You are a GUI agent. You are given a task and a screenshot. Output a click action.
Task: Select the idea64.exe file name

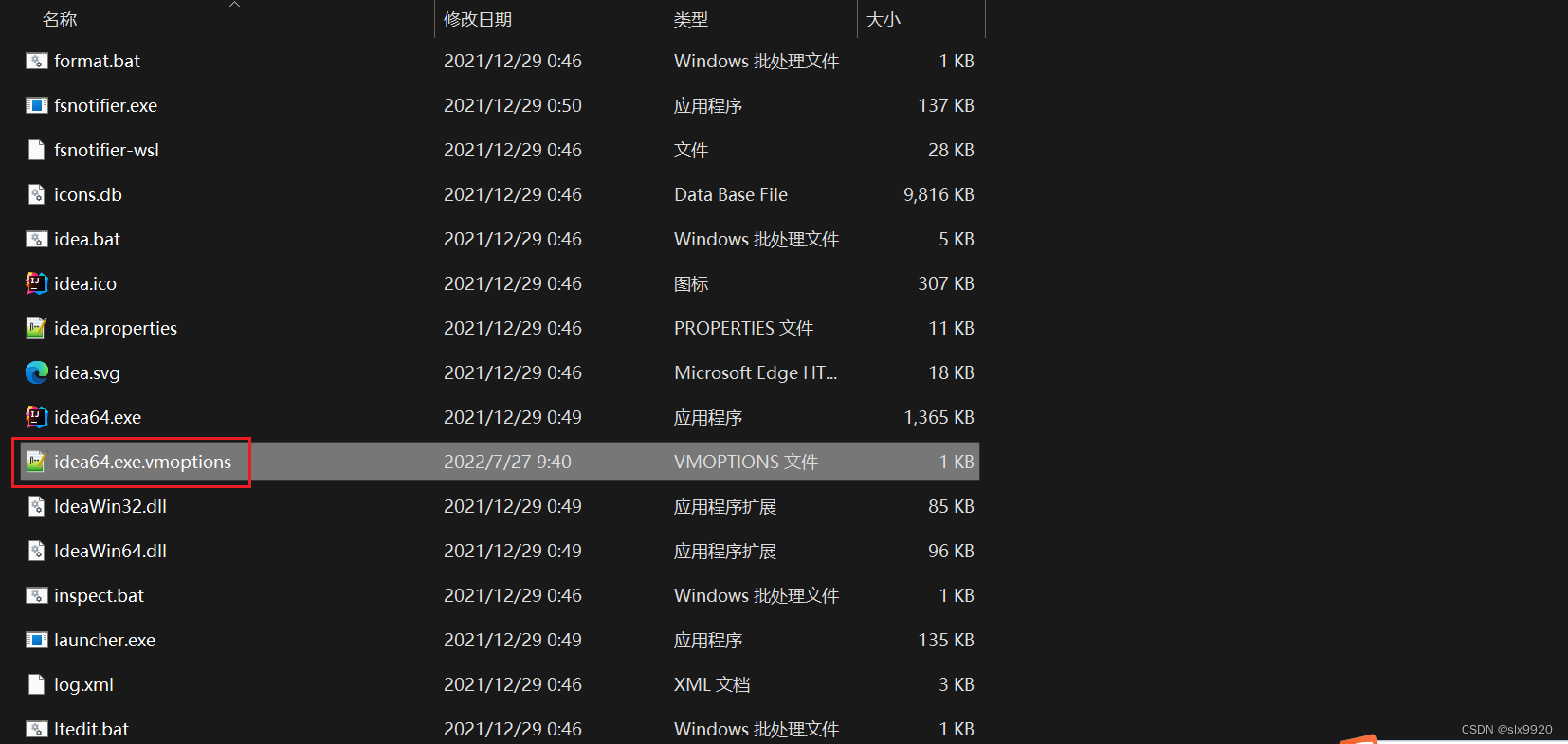(x=98, y=417)
